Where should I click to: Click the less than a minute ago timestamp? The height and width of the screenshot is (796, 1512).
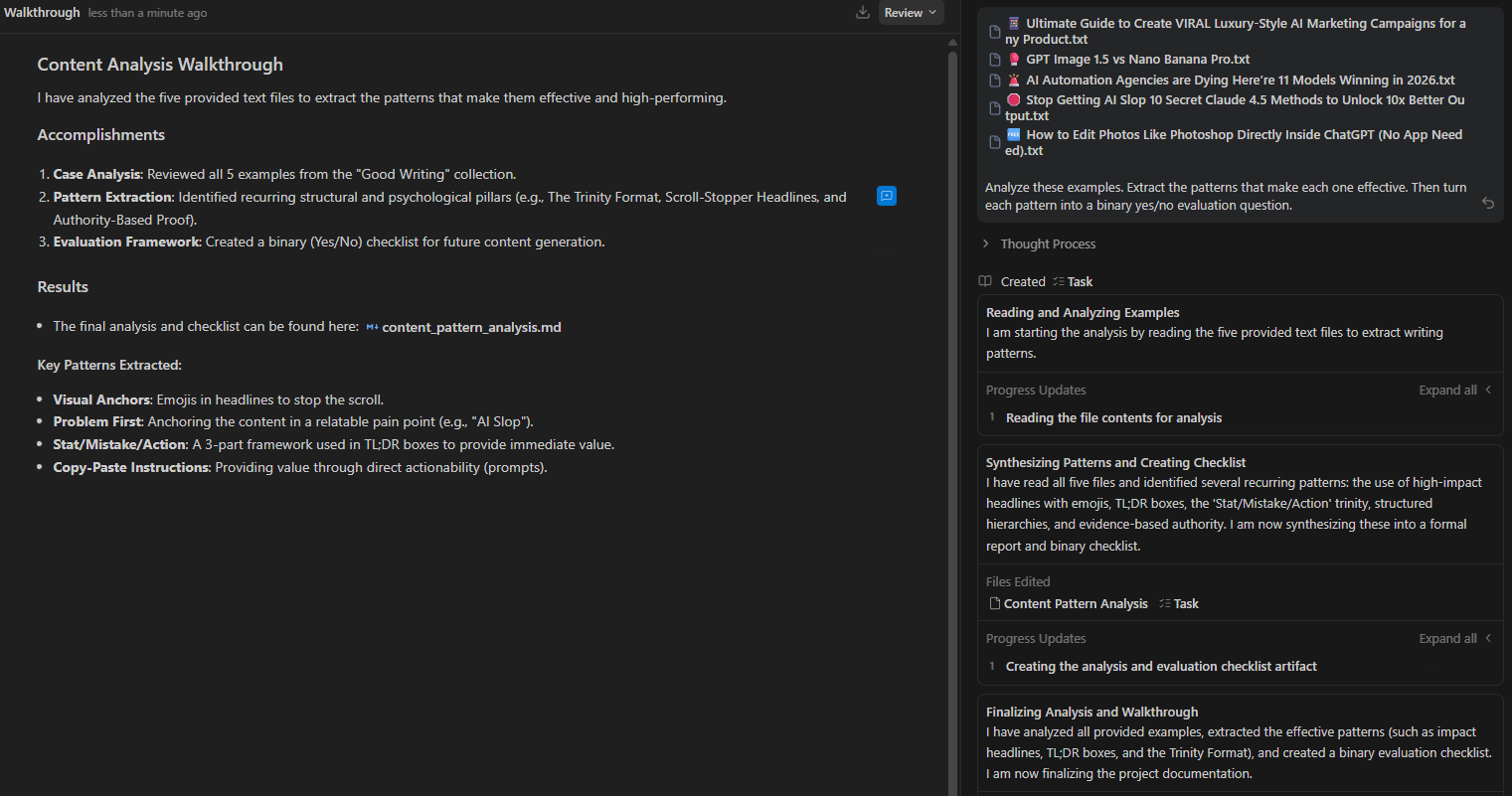point(147,13)
